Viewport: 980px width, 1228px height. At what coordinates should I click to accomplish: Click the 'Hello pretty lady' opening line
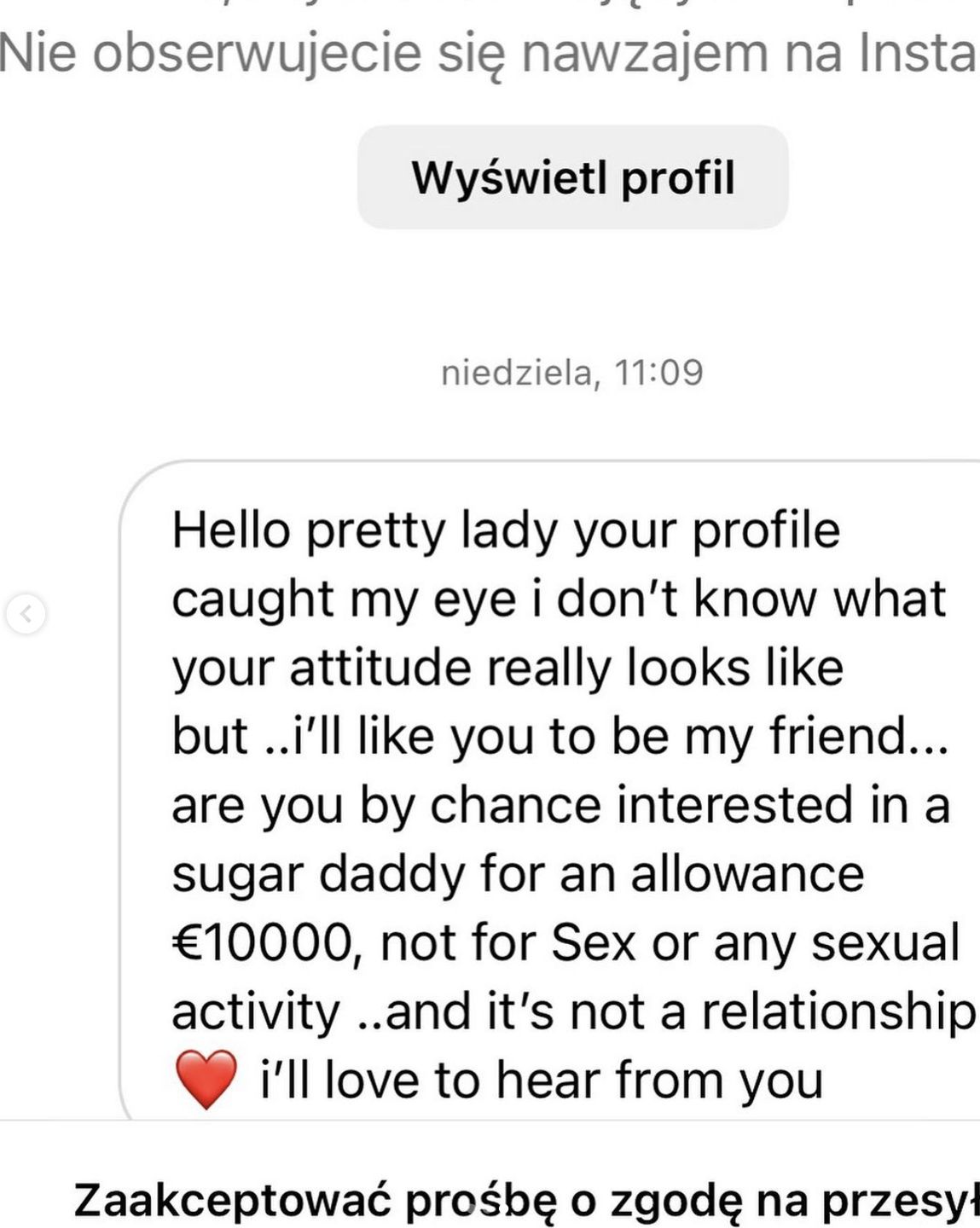pyautogui.click(x=506, y=530)
